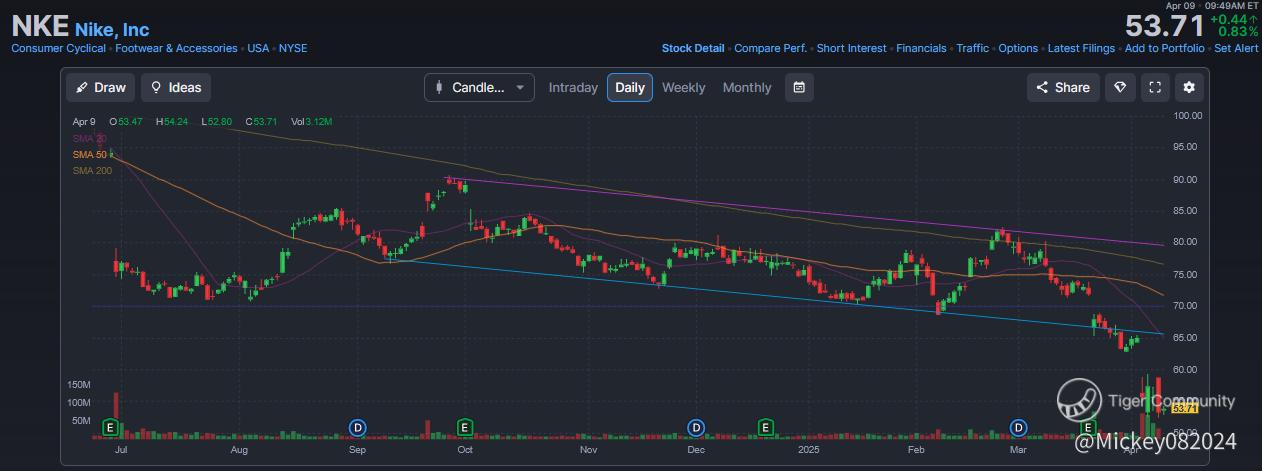
Task: Click the earnings marker before 2025 label
Action: point(765,427)
